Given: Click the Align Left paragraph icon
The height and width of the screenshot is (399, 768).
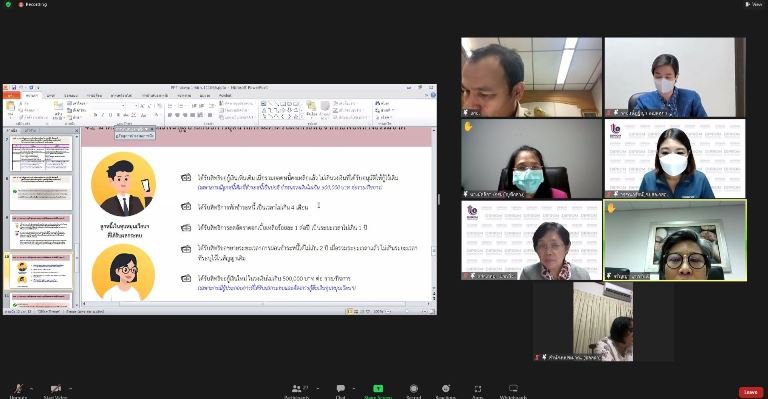Looking at the screenshot, I should [170, 115].
